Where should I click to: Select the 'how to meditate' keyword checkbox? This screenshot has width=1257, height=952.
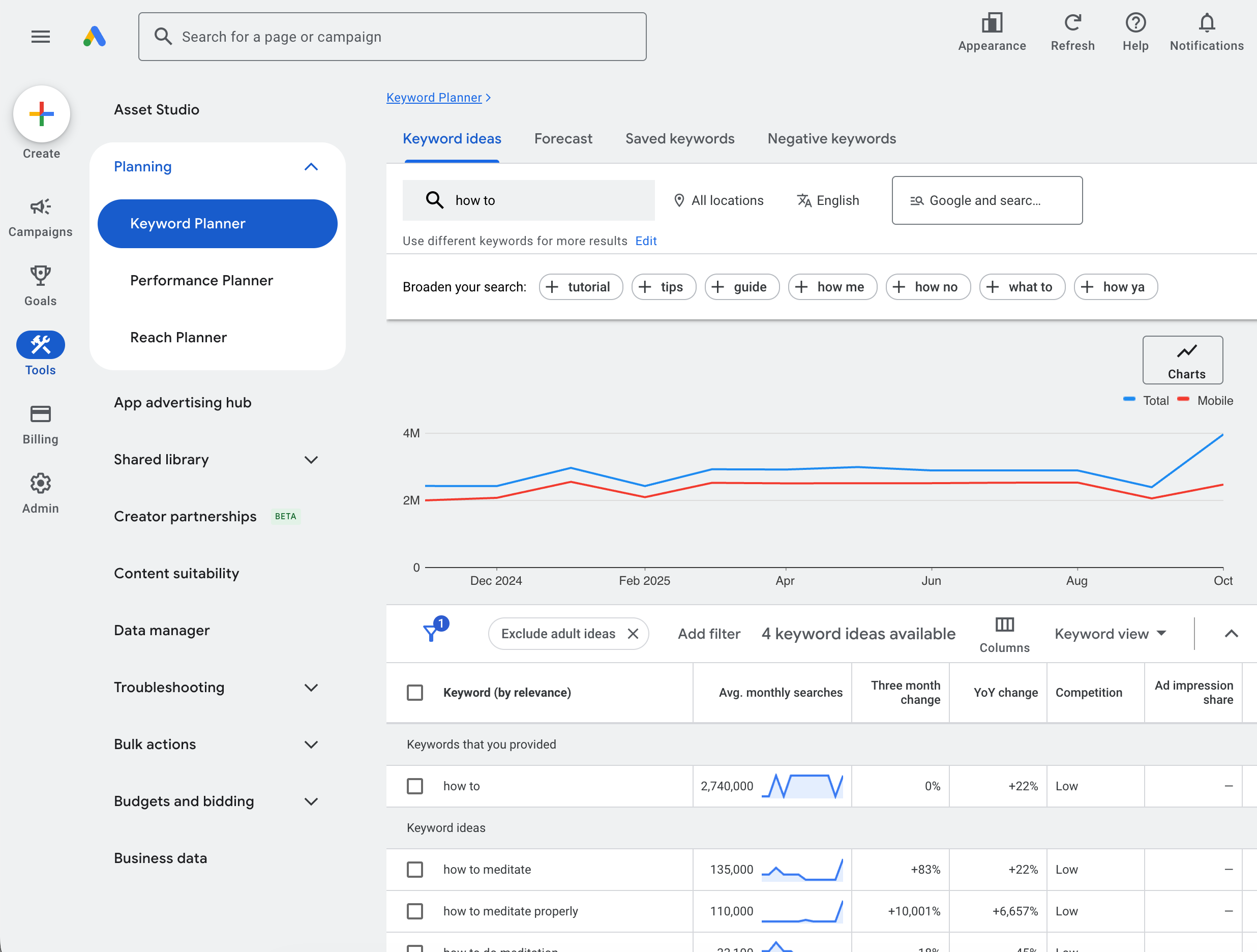tap(415, 870)
